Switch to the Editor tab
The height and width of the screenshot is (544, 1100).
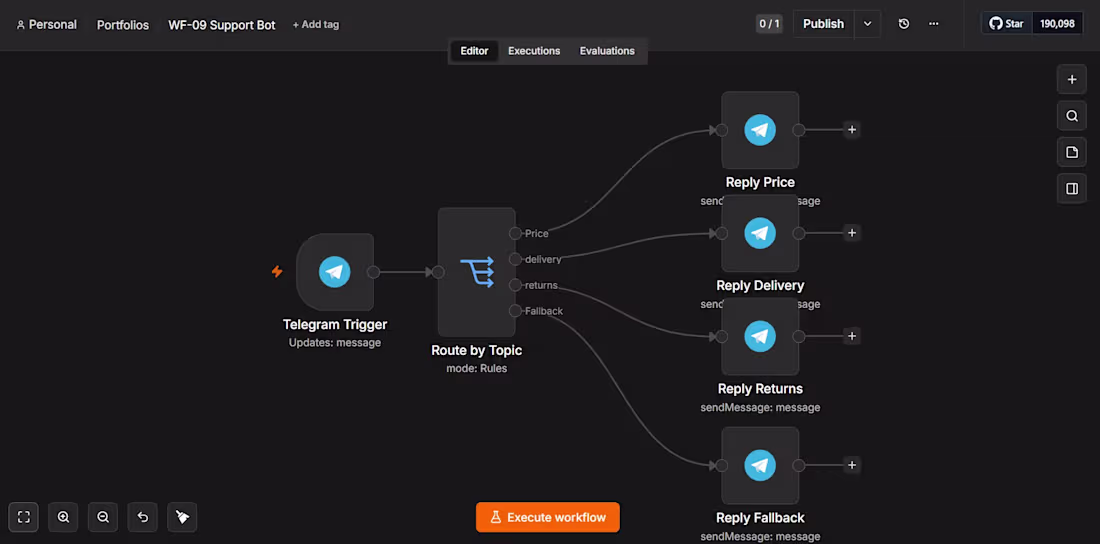[x=474, y=51]
